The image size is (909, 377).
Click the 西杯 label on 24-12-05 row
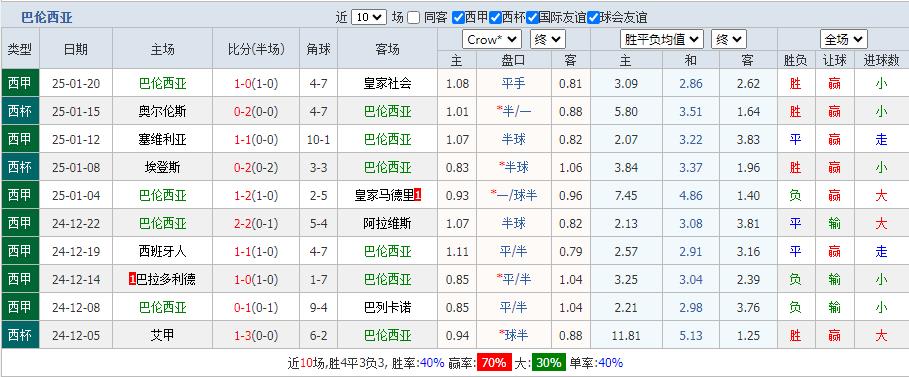[20, 335]
